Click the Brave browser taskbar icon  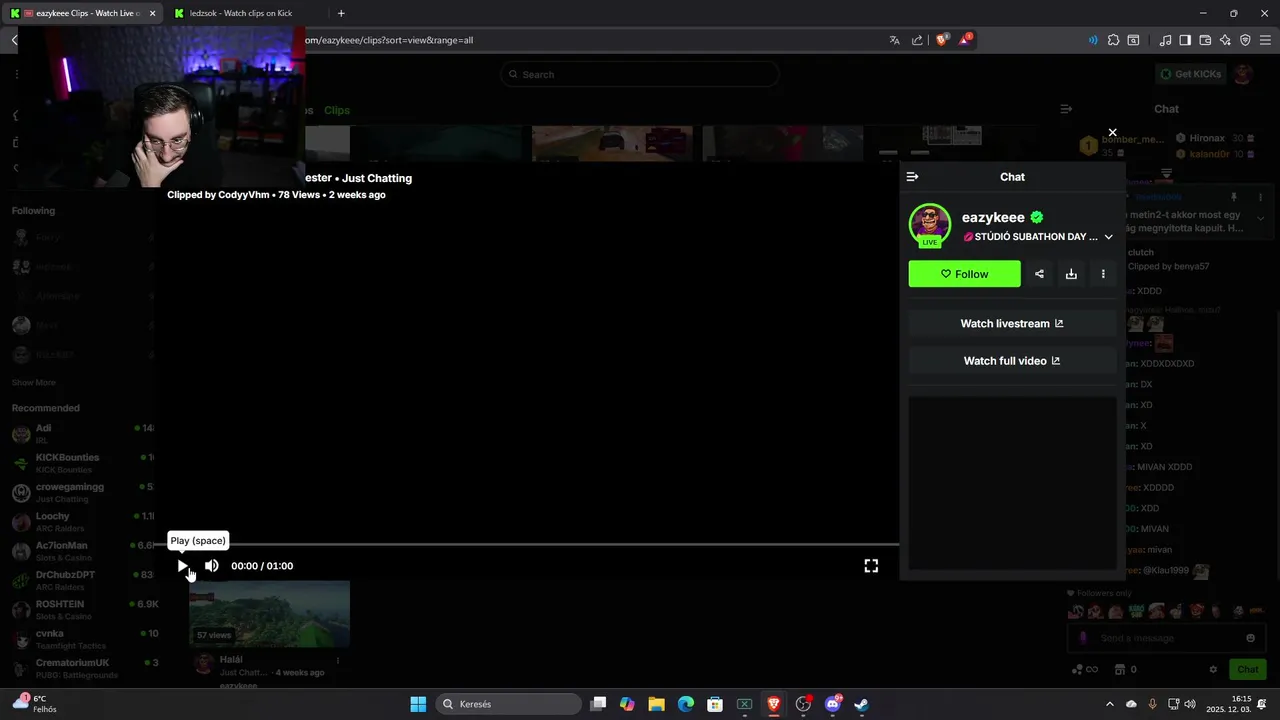[x=774, y=704]
